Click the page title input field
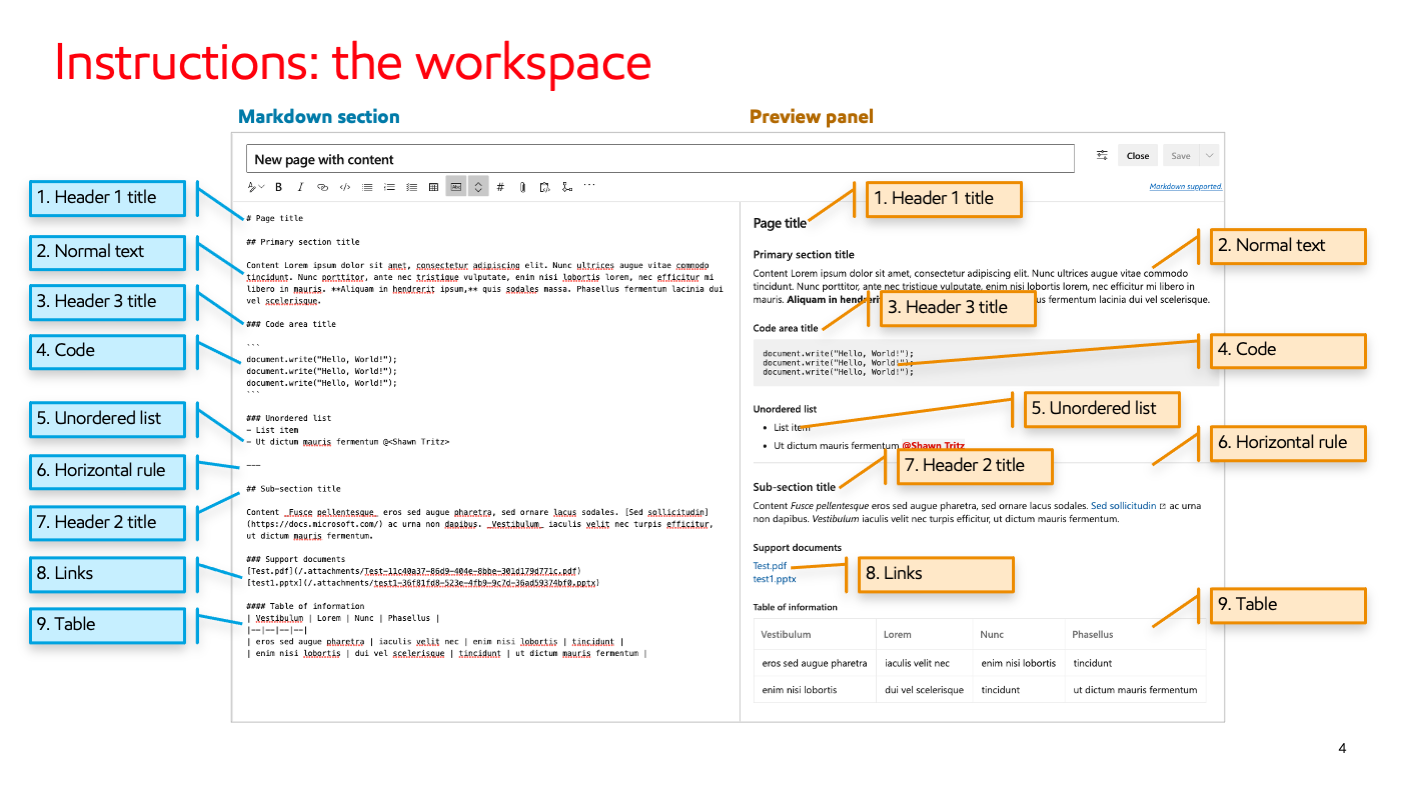Viewport: 1401px width, 788px height. point(660,159)
